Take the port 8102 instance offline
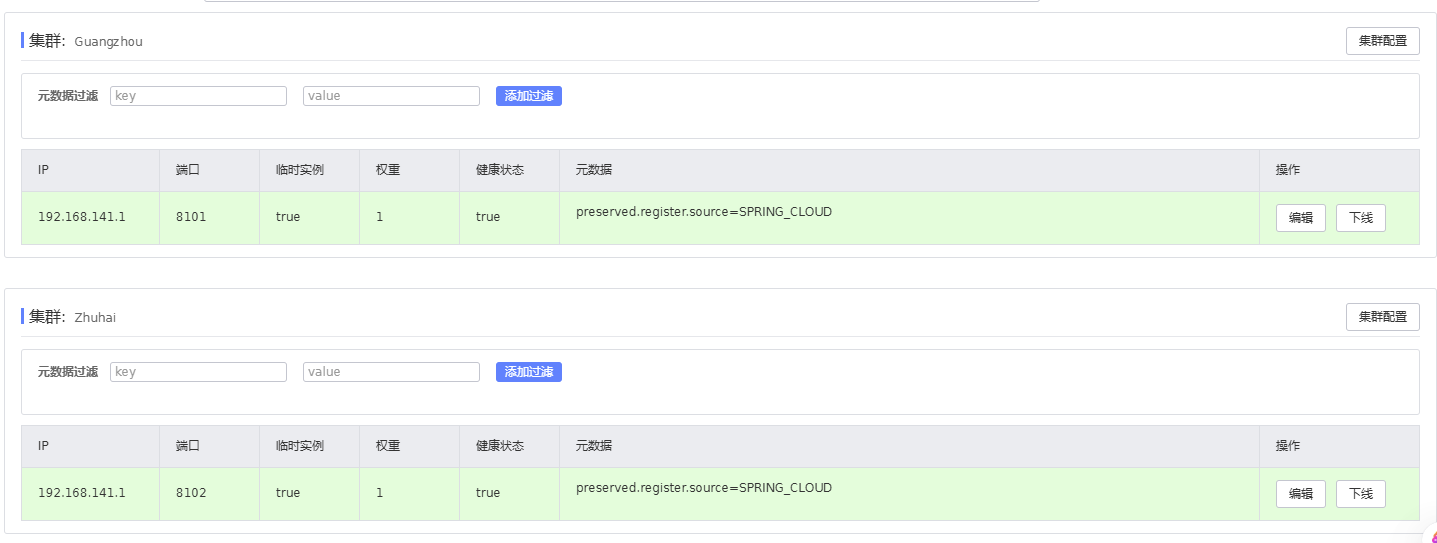 click(x=1360, y=494)
